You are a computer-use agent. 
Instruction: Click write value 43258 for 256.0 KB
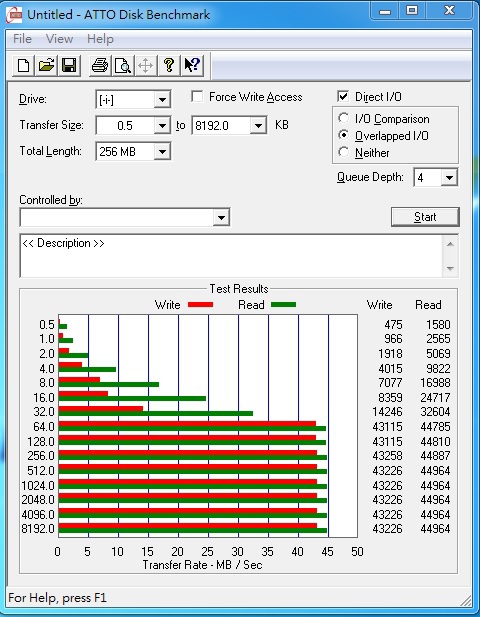point(387,456)
